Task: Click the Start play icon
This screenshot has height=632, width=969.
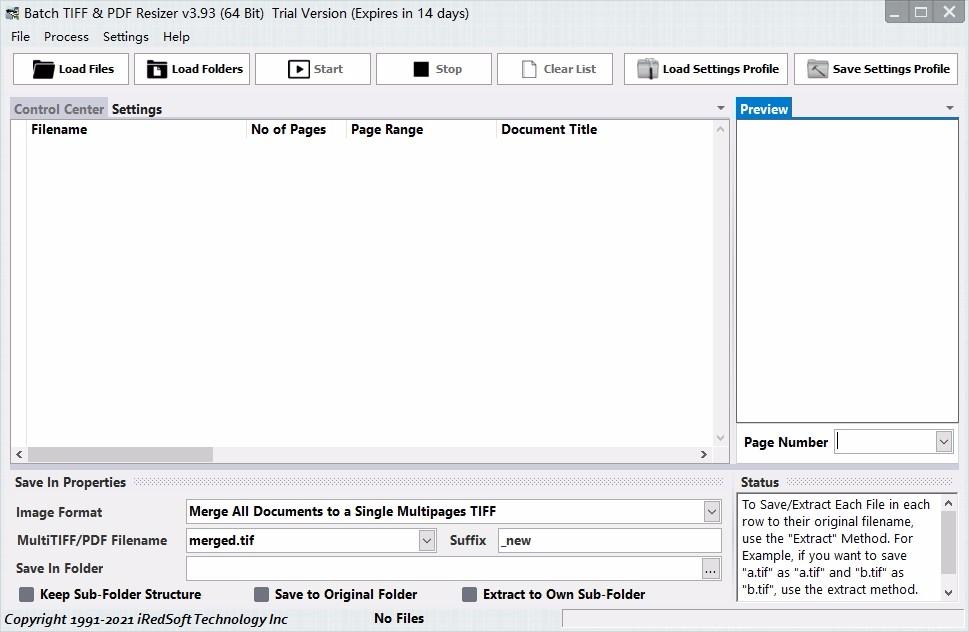Action: (x=298, y=69)
